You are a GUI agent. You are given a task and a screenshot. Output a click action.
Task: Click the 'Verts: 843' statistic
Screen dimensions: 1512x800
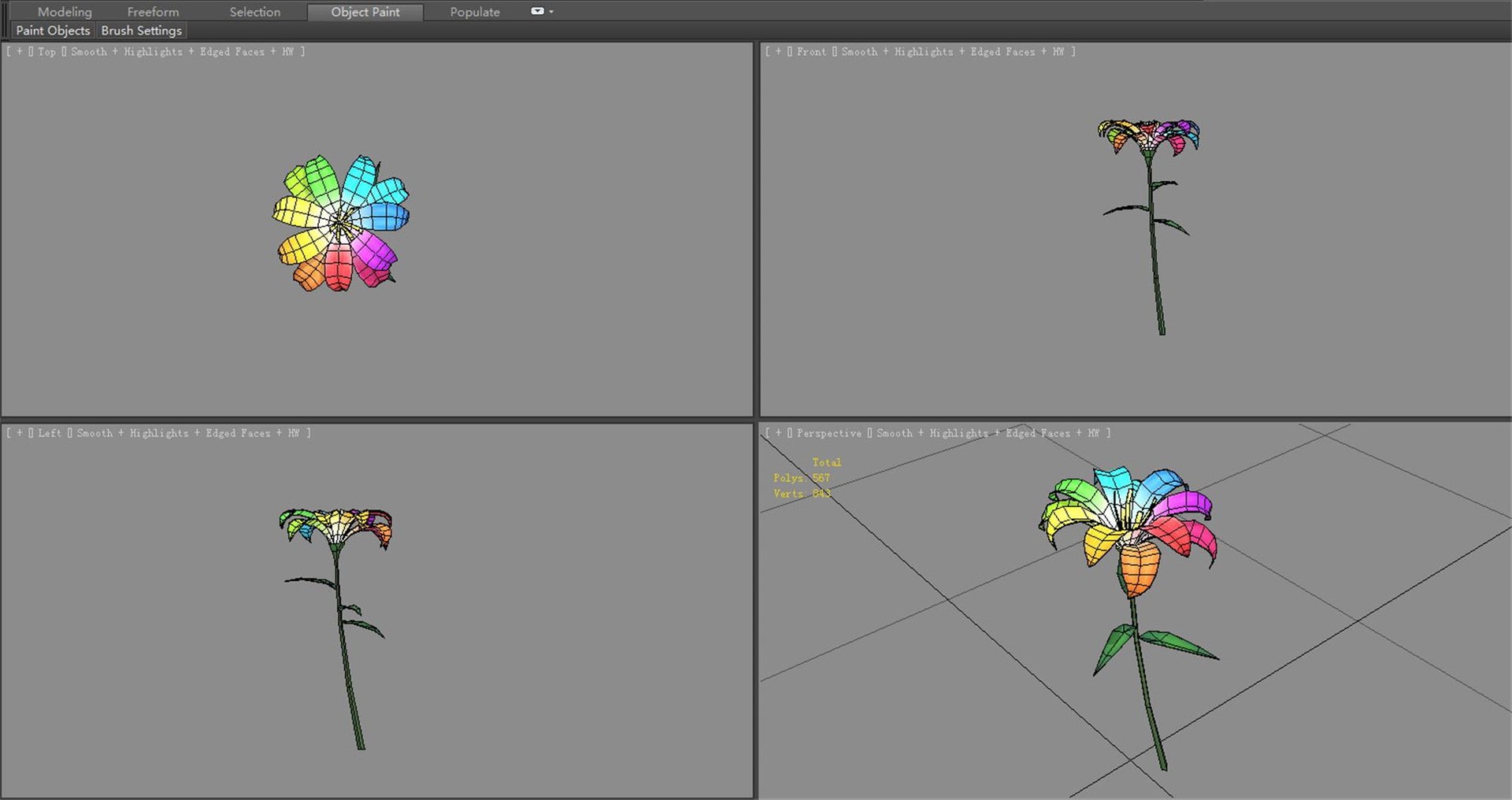coord(802,494)
